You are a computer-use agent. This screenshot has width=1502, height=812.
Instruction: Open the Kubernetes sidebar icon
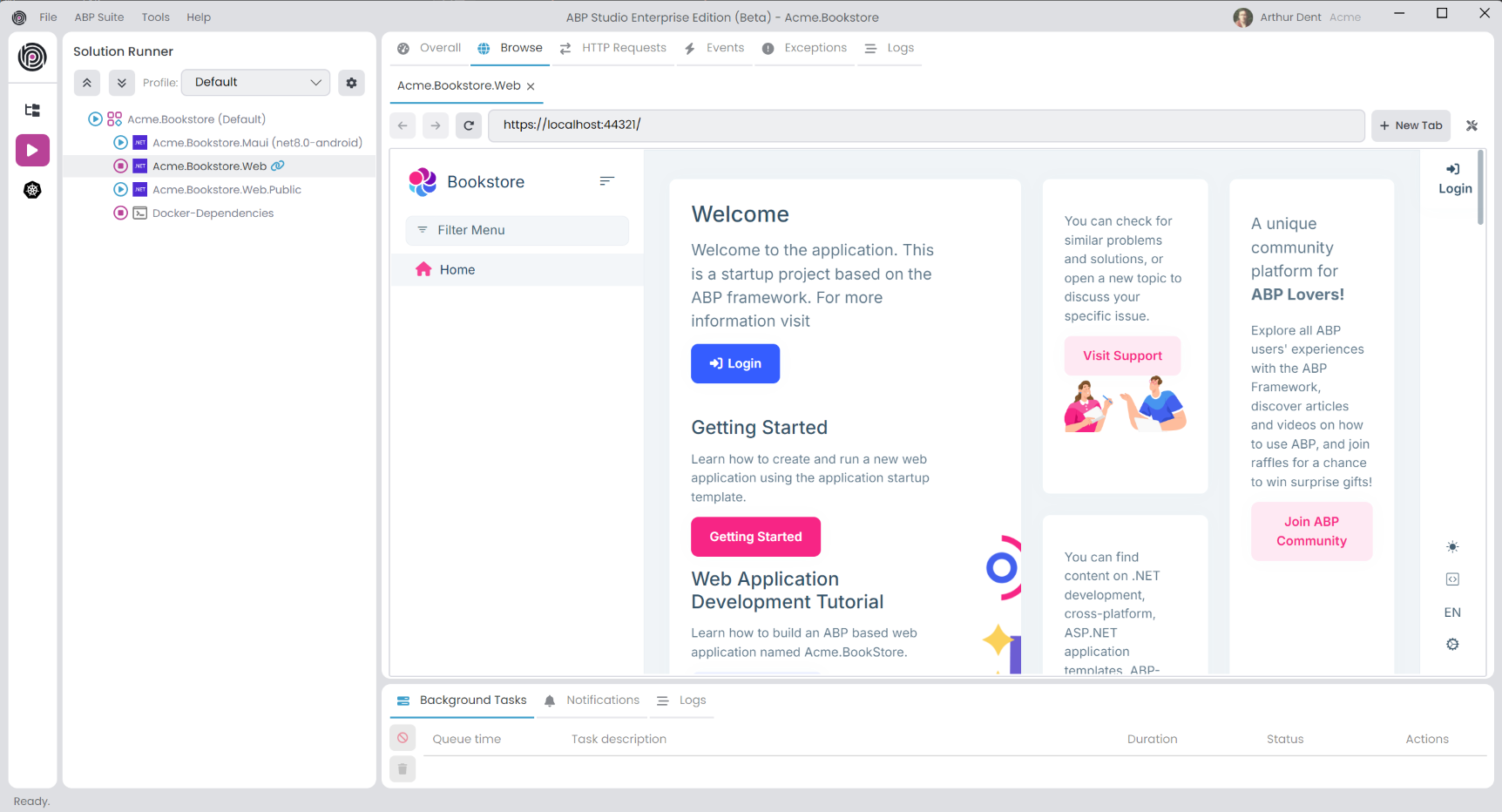tap(32, 190)
